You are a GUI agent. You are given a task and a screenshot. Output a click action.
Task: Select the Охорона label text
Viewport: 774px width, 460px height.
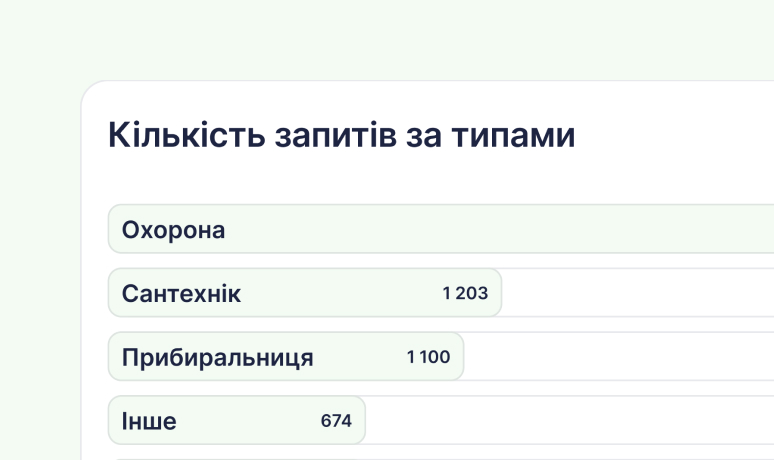(173, 230)
